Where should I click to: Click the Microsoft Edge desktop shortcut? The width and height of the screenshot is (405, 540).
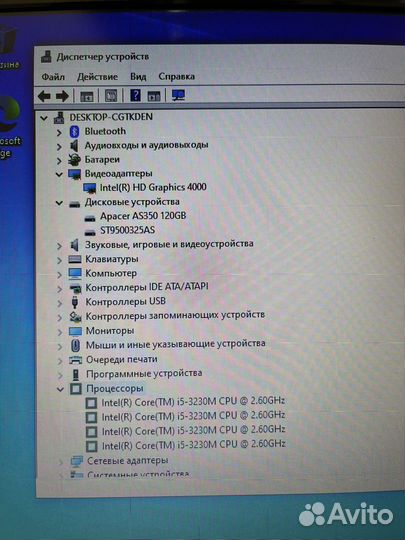pyautogui.click(x=9, y=127)
